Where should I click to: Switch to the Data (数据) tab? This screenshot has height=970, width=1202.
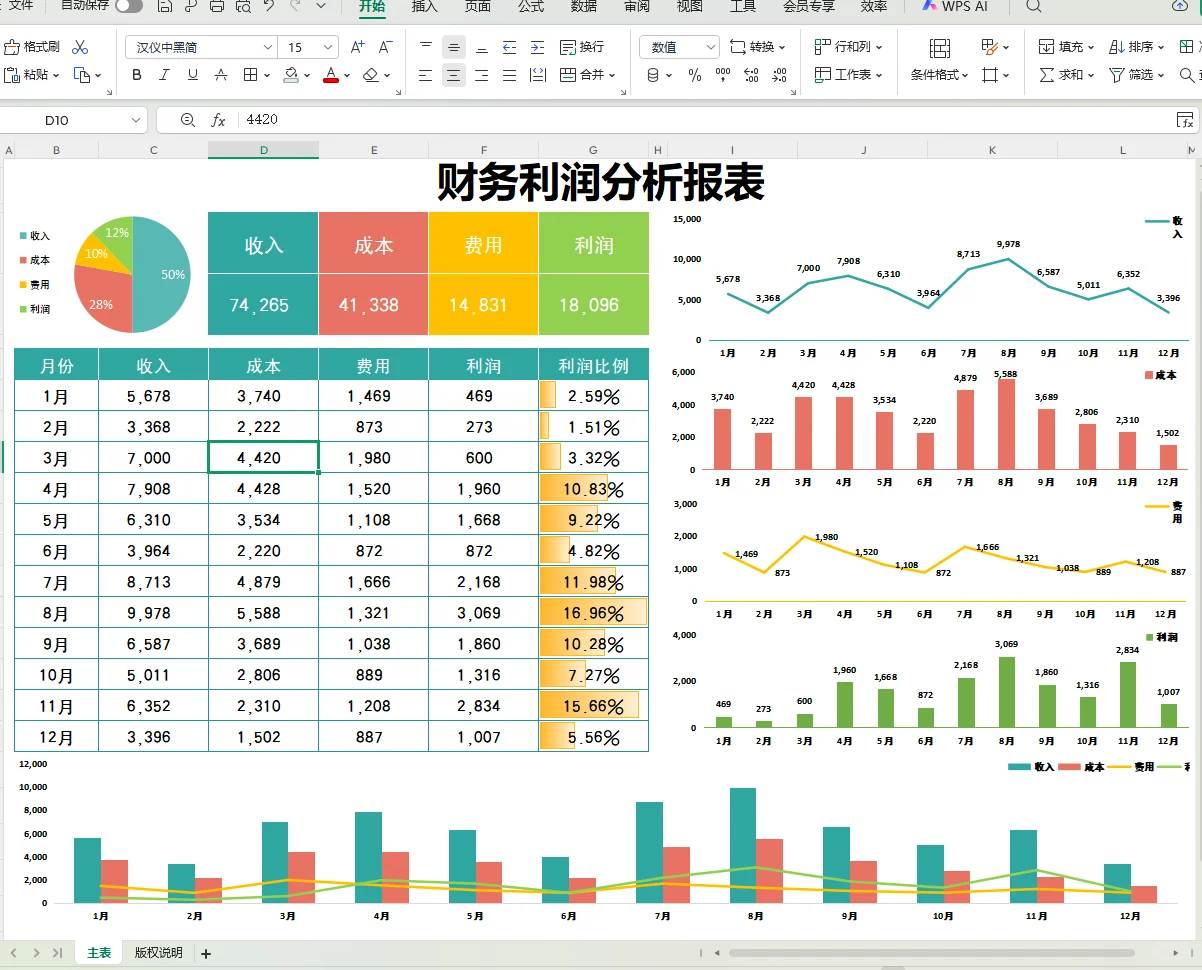click(584, 6)
